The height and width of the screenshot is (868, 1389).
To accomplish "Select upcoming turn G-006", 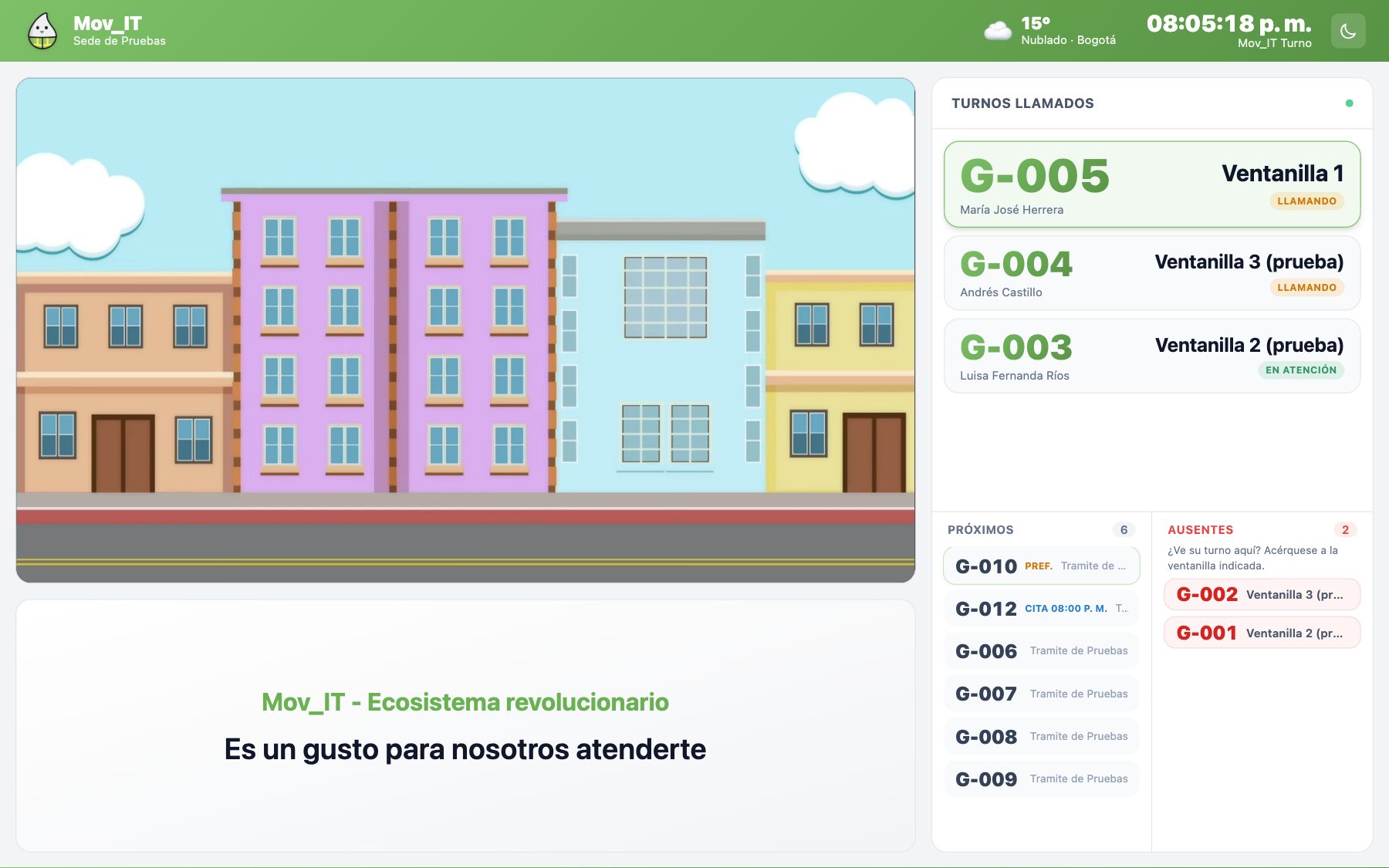I will [1041, 651].
